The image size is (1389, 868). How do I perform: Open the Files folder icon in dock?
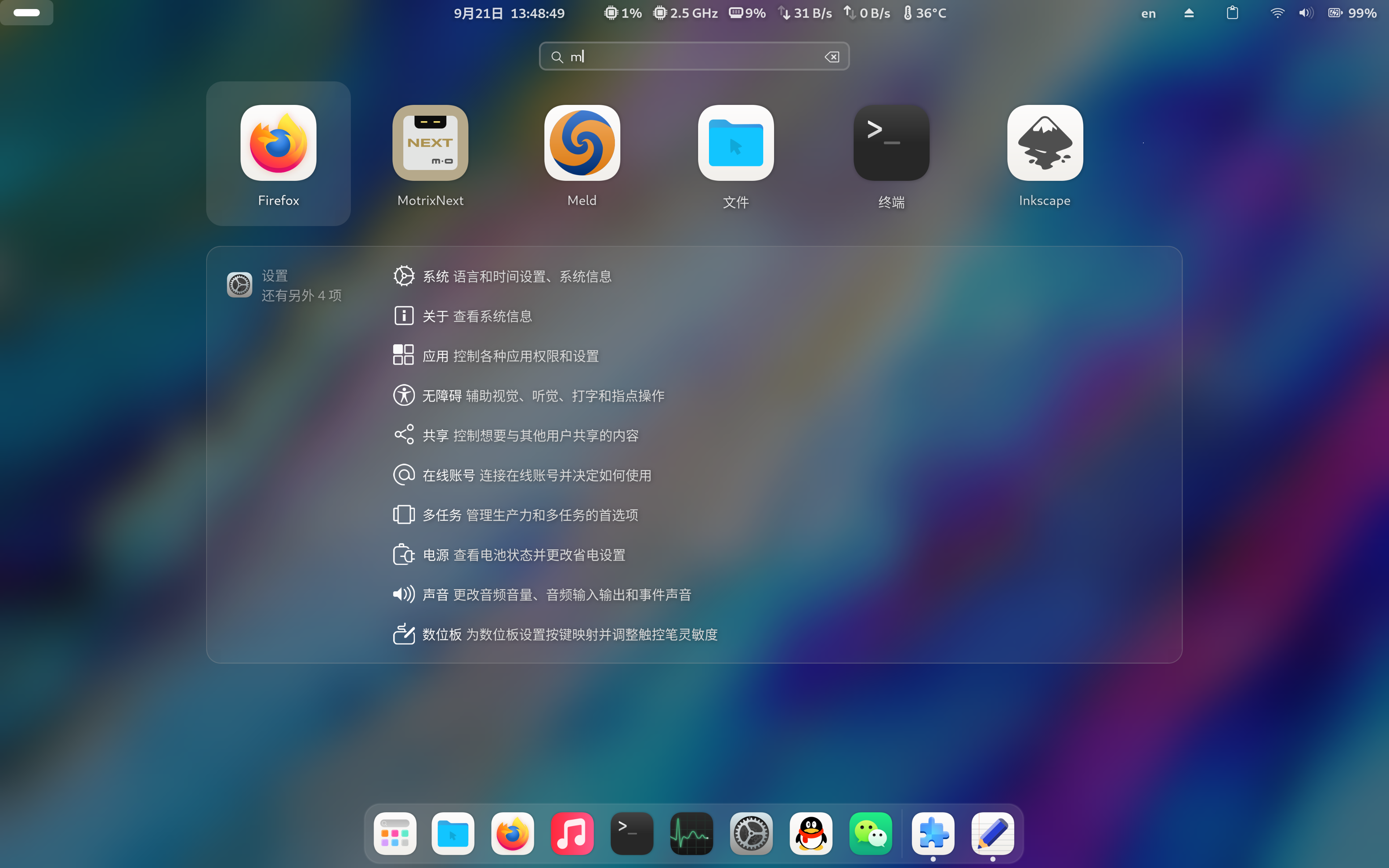pyautogui.click(x=453, y=833)
